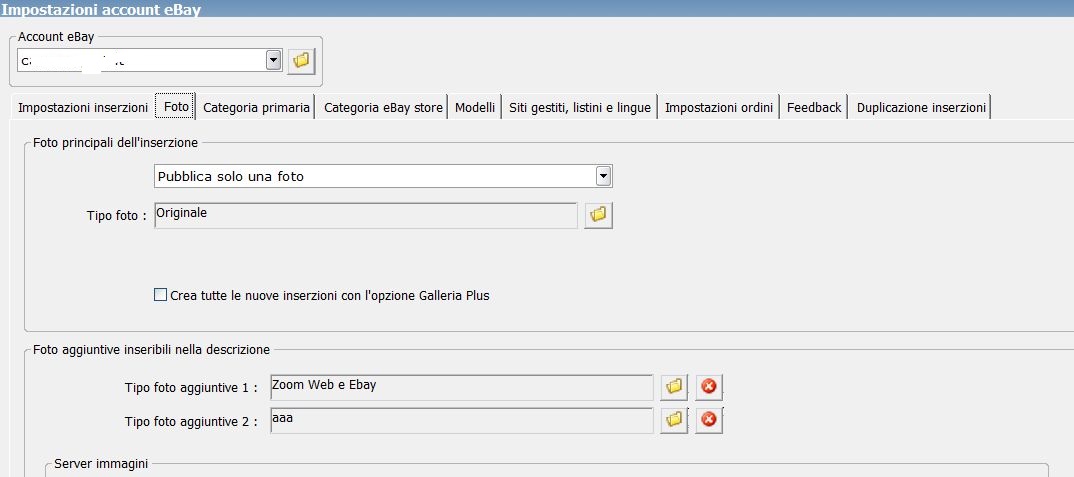Switch to the Modelli tab
The height and width of the screenshot is (477, 1074).
475,107
